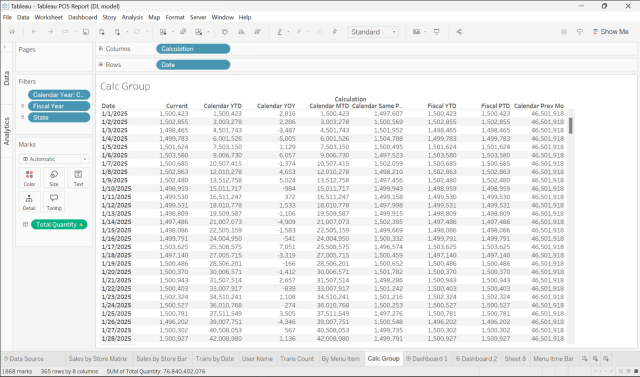Image resolution: width=640 pixels, height=377 pixels.
Task: Open the Color marks card
Action: tap(29, 178)
